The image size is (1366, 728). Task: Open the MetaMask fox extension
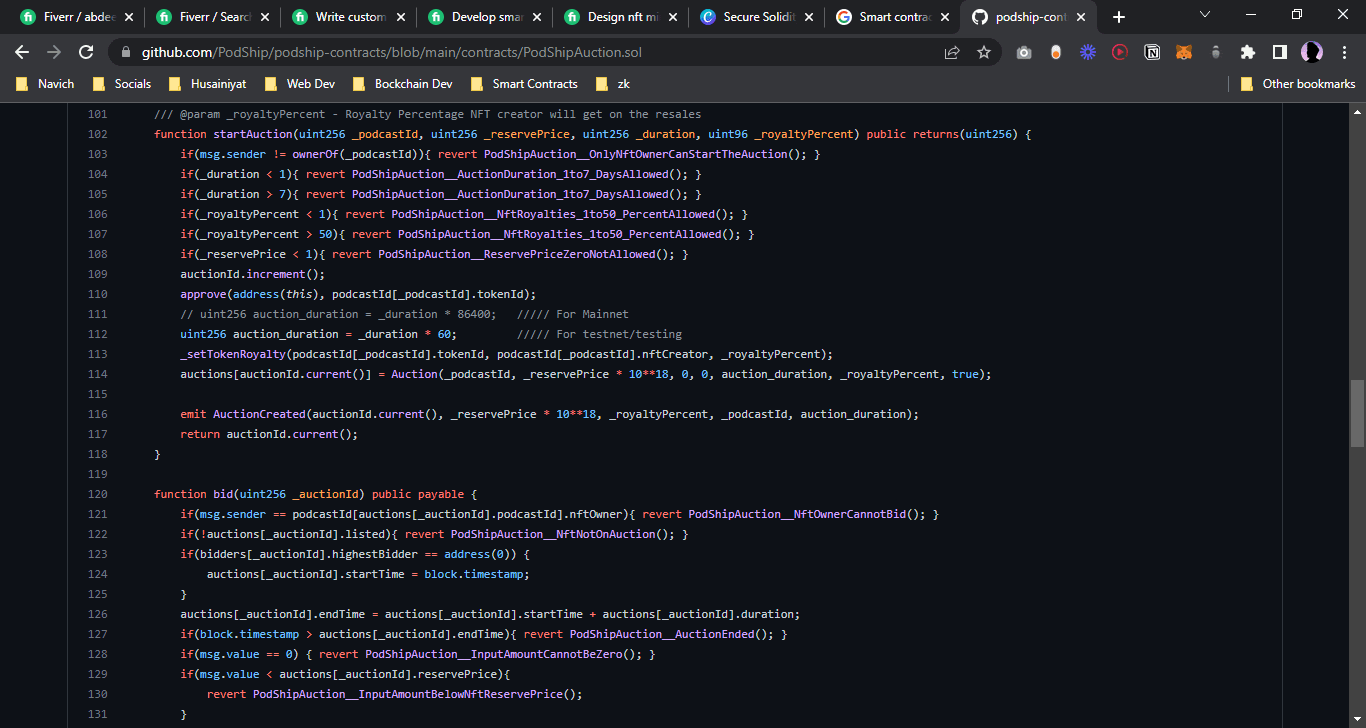point(1183,52)
